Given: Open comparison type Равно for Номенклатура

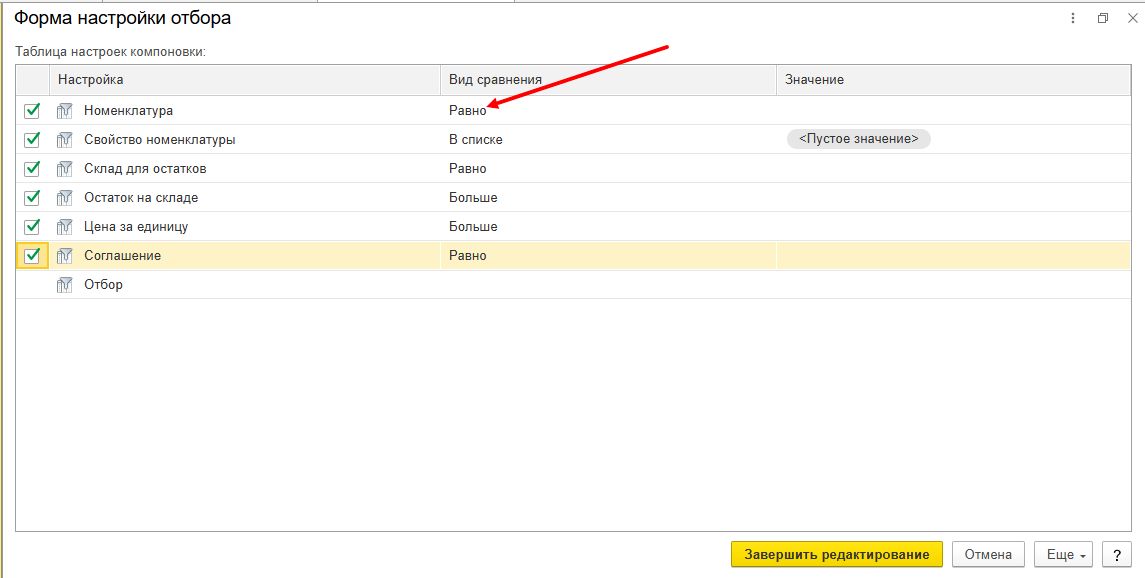Looking at the screenshot, I should click(x=468, y=111).
